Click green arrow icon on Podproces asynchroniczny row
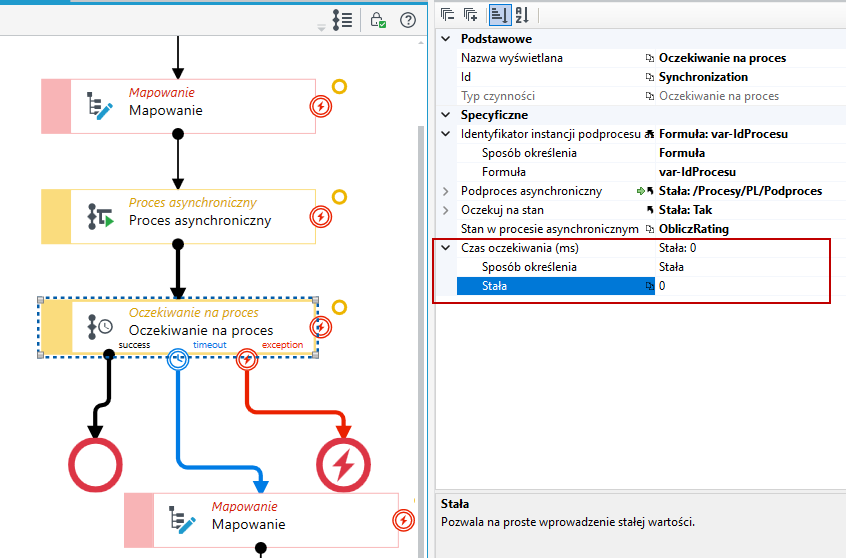Screen dimensions: 846x558 click(x=640, y=191)
